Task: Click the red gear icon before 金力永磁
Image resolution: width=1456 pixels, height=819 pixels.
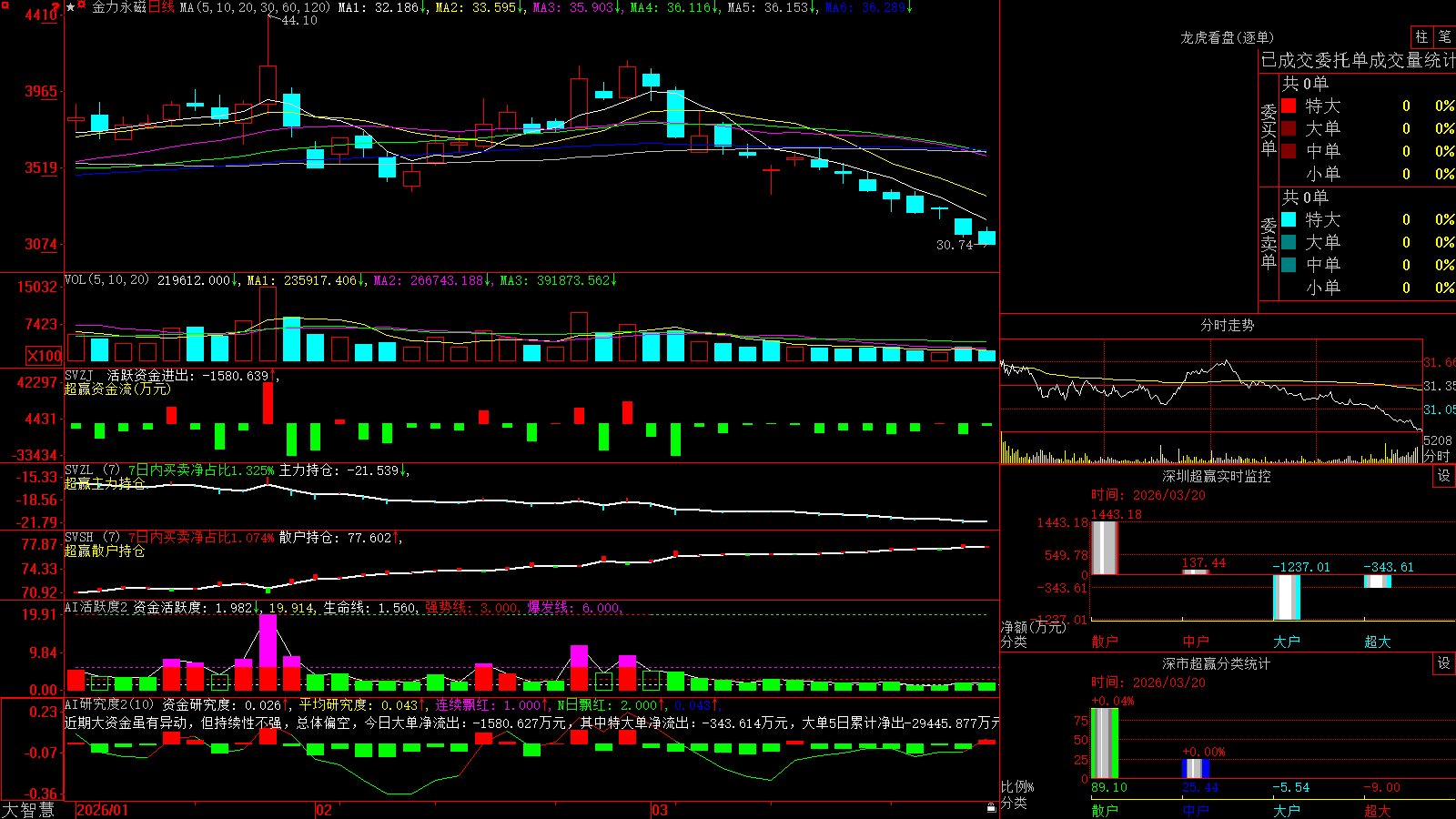Action: (x=82, y=6)
